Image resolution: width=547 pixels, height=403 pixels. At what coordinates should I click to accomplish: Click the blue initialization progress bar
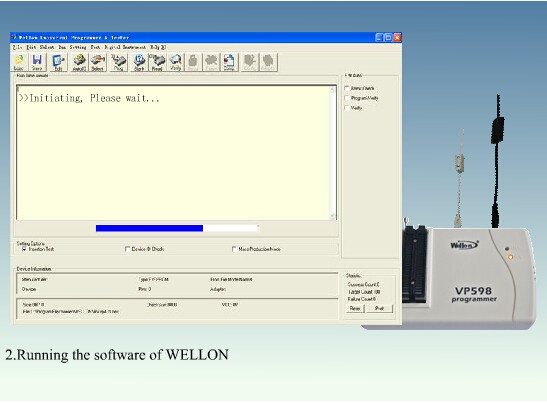pyautogui.click(x=149, y=228)
